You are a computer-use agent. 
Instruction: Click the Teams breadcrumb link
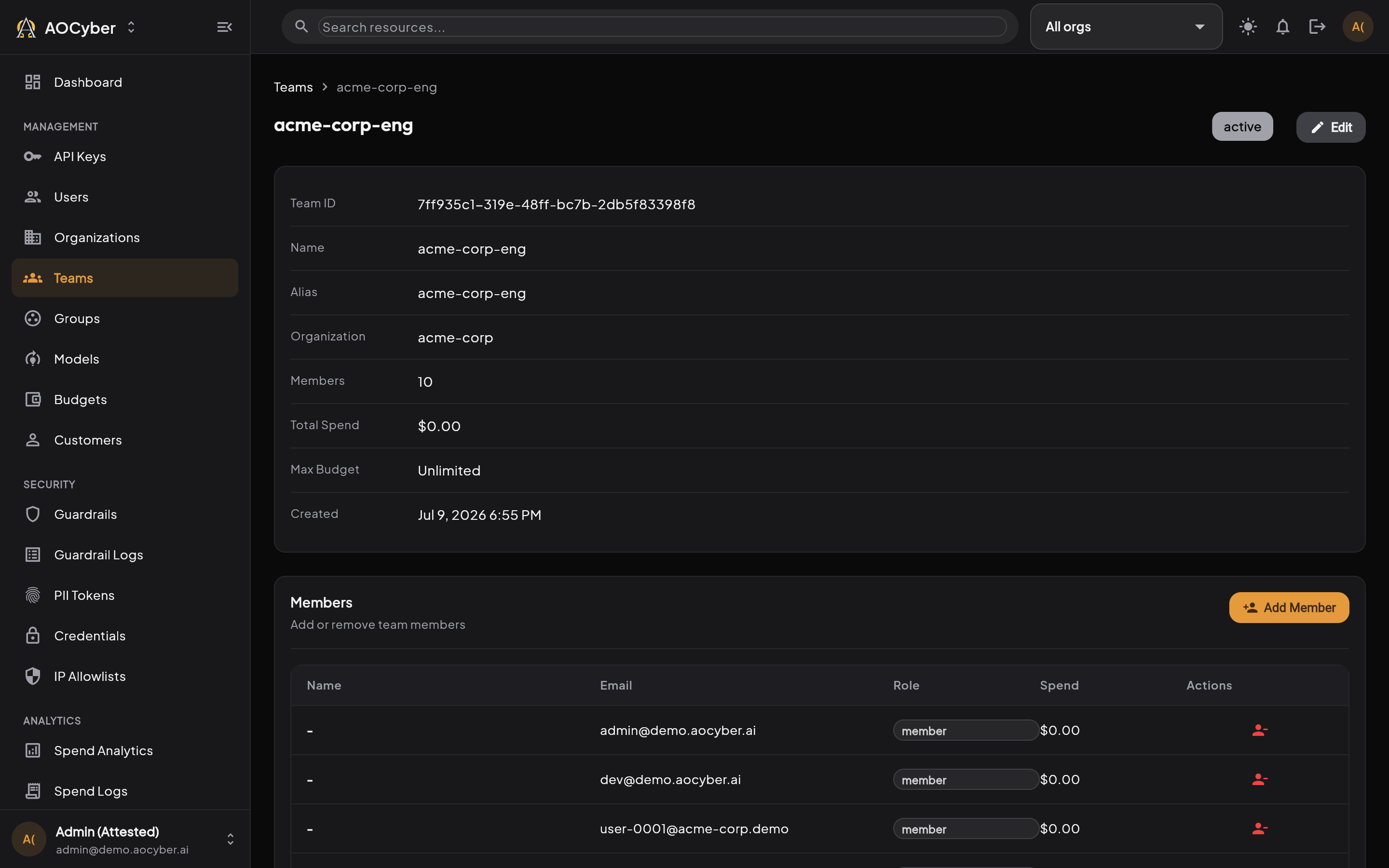click(x=293, y=87)
